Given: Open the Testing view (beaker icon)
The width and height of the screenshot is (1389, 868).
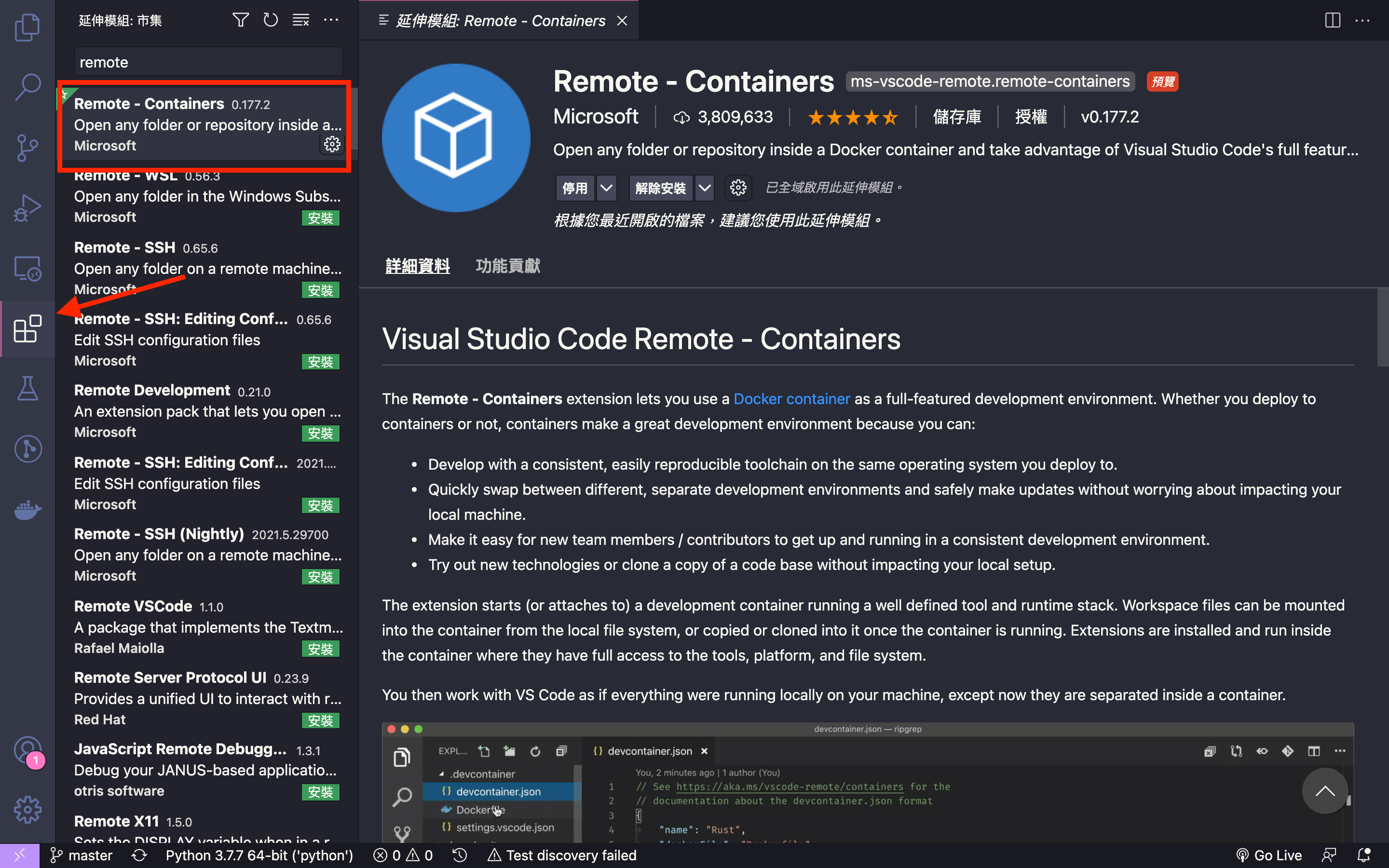Looking at the screenshot, I should [x=27, y=388].
